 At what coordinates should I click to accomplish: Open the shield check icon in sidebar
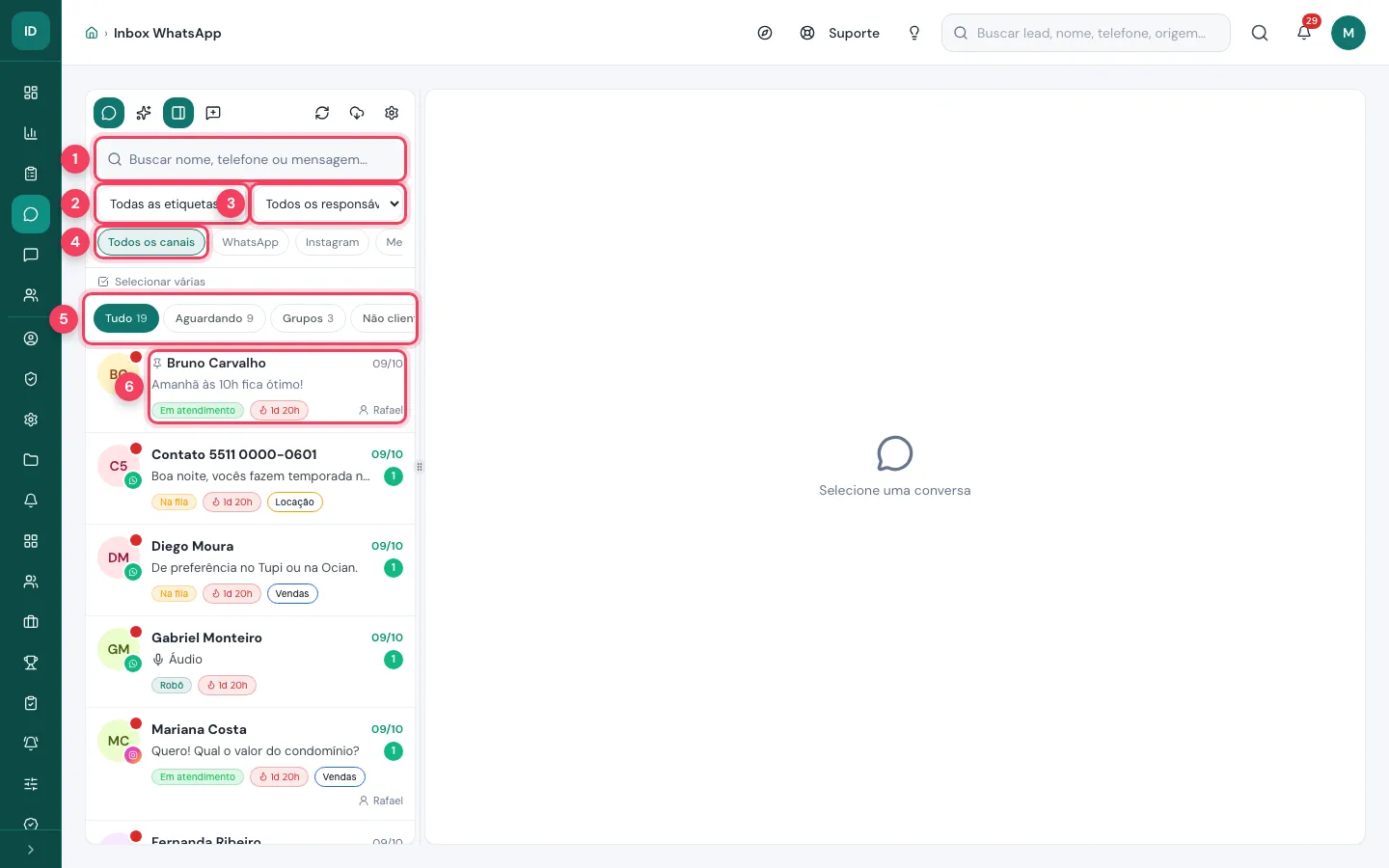31,379
